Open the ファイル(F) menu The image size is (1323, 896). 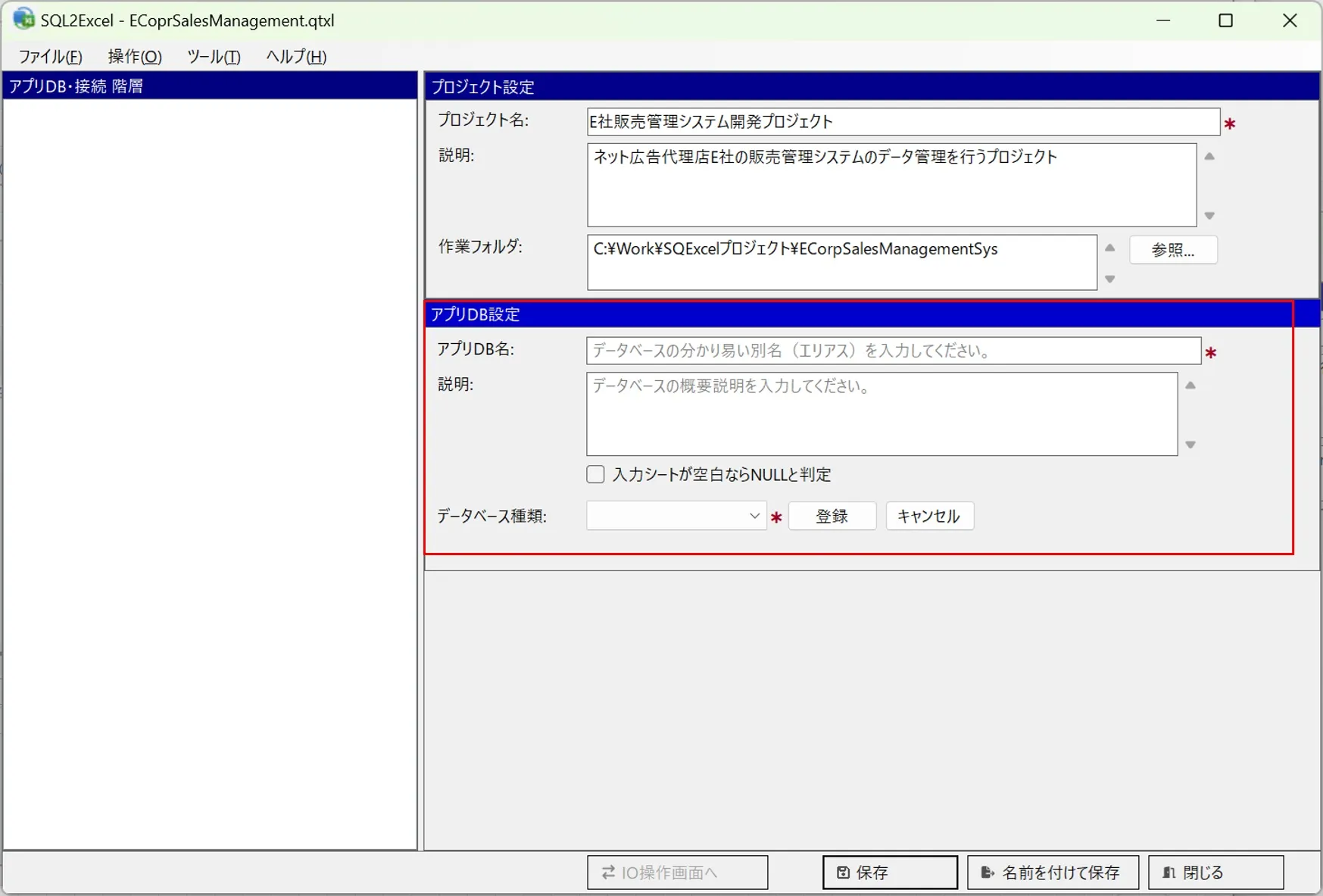click(x=50, y=57)
